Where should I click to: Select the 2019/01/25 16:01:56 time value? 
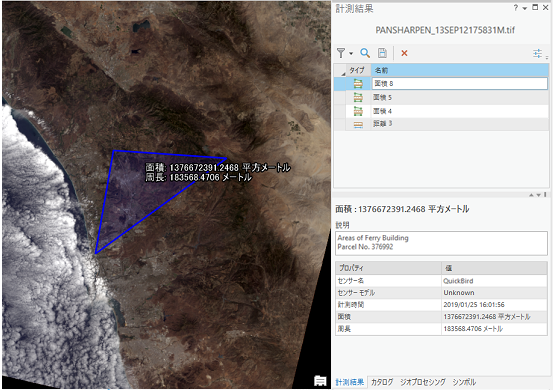click(474, 304)
